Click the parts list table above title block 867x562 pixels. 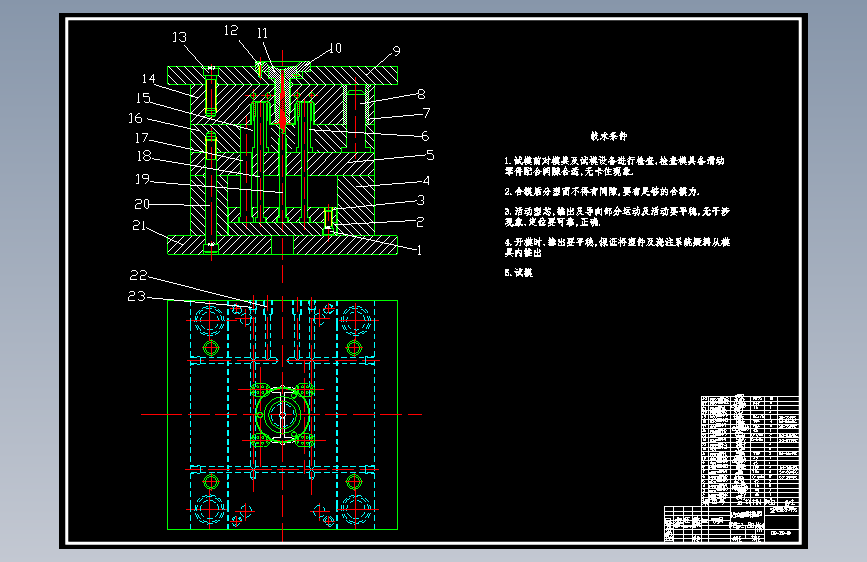pos(750,451)
